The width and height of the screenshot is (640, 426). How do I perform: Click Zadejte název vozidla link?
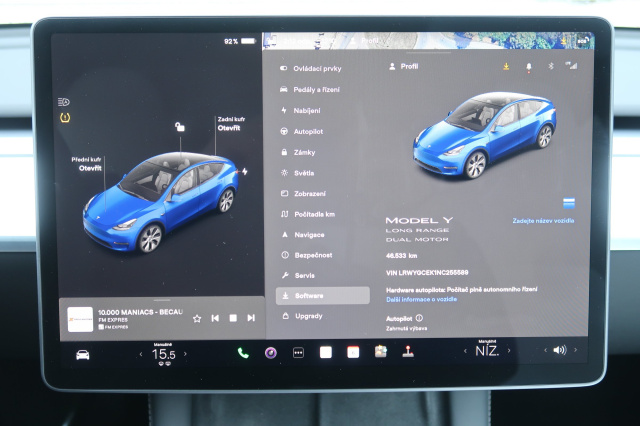(x=543, y=220)
